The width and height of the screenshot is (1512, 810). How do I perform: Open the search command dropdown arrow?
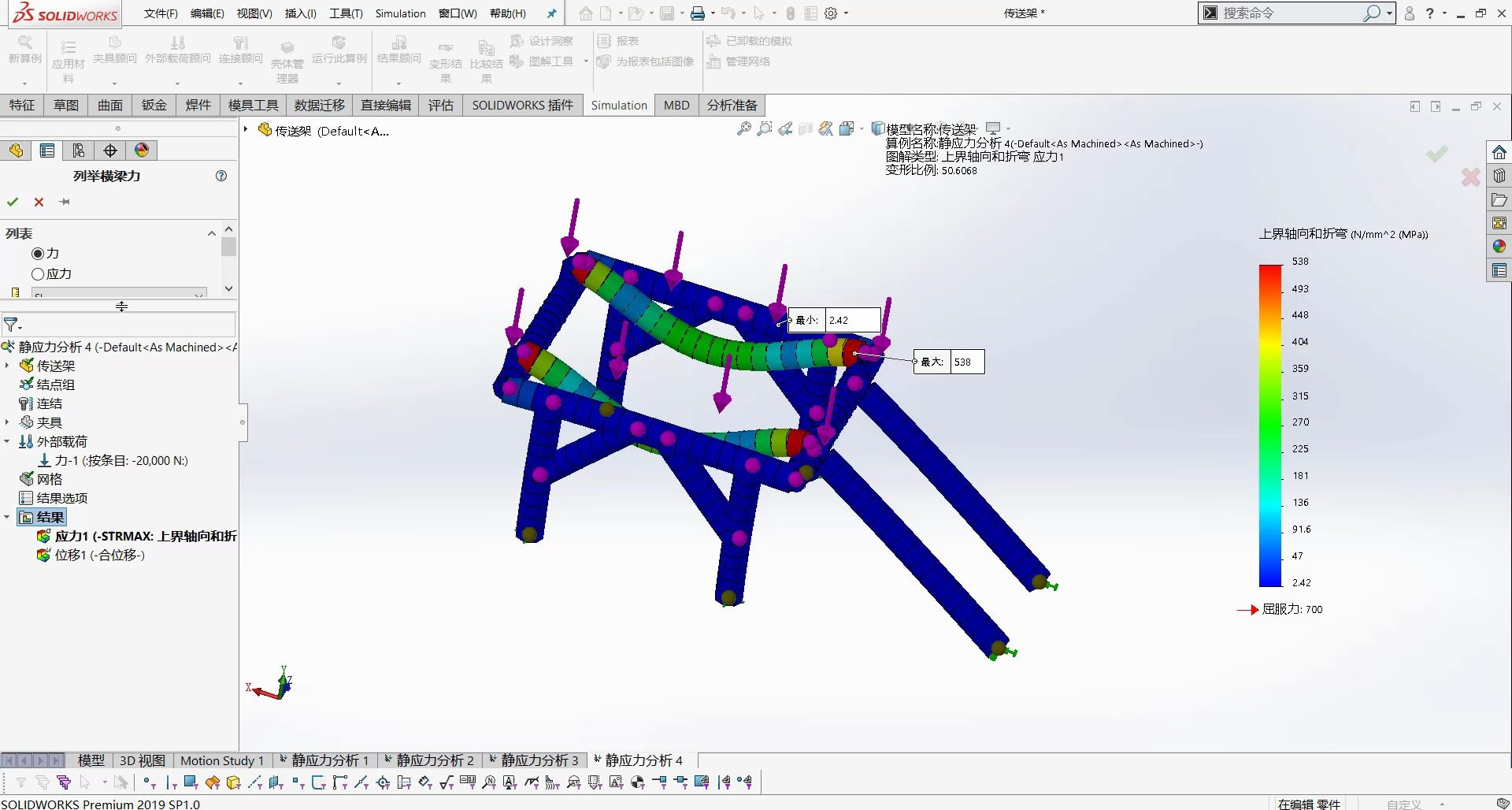(x=1390, y=13)
